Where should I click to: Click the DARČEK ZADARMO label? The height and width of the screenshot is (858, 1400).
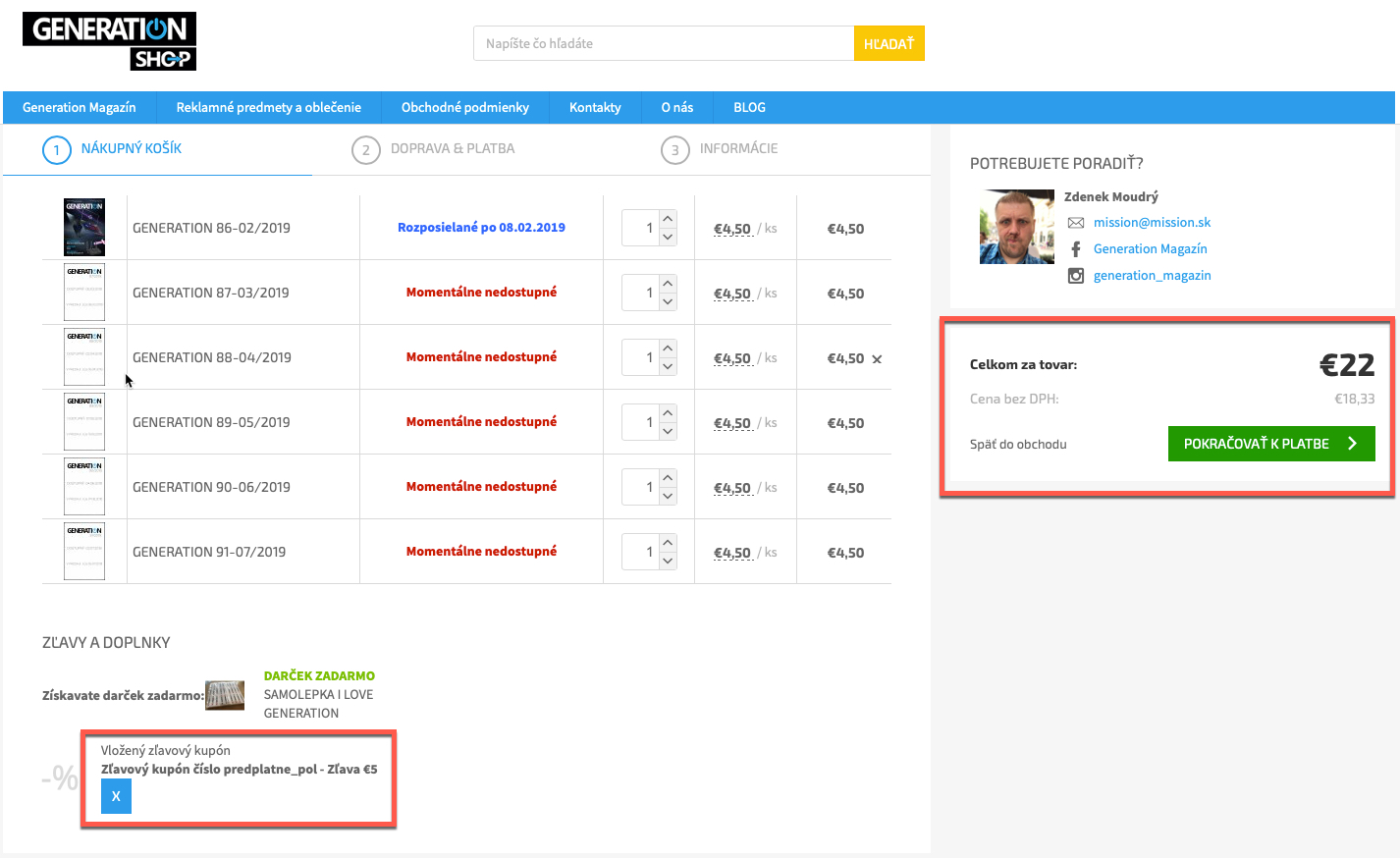tap(319, 676)
